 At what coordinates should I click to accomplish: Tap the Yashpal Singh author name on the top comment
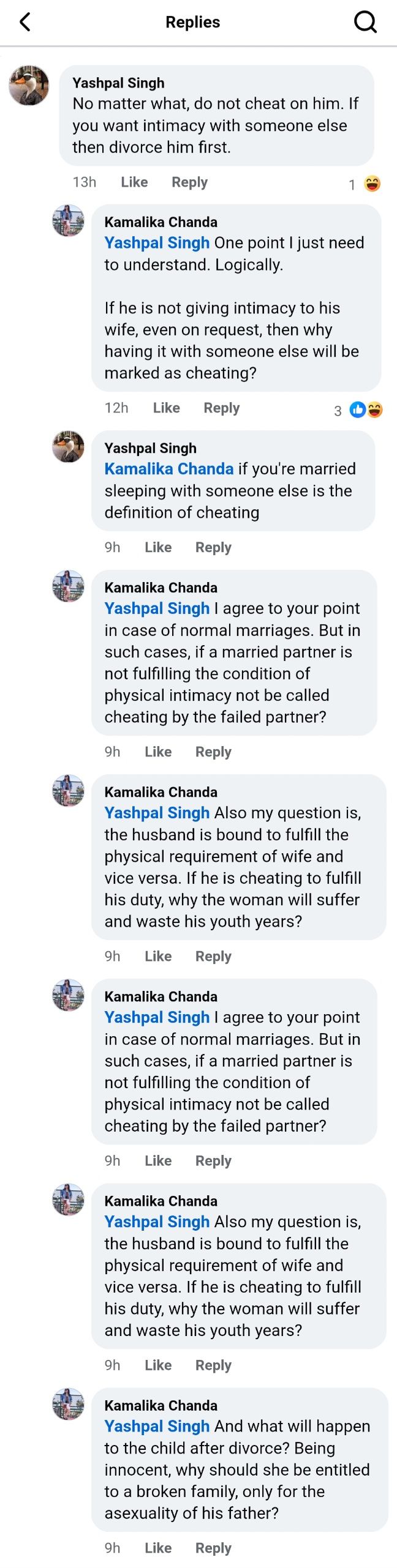pyautogui.click(x=118, y=83)
